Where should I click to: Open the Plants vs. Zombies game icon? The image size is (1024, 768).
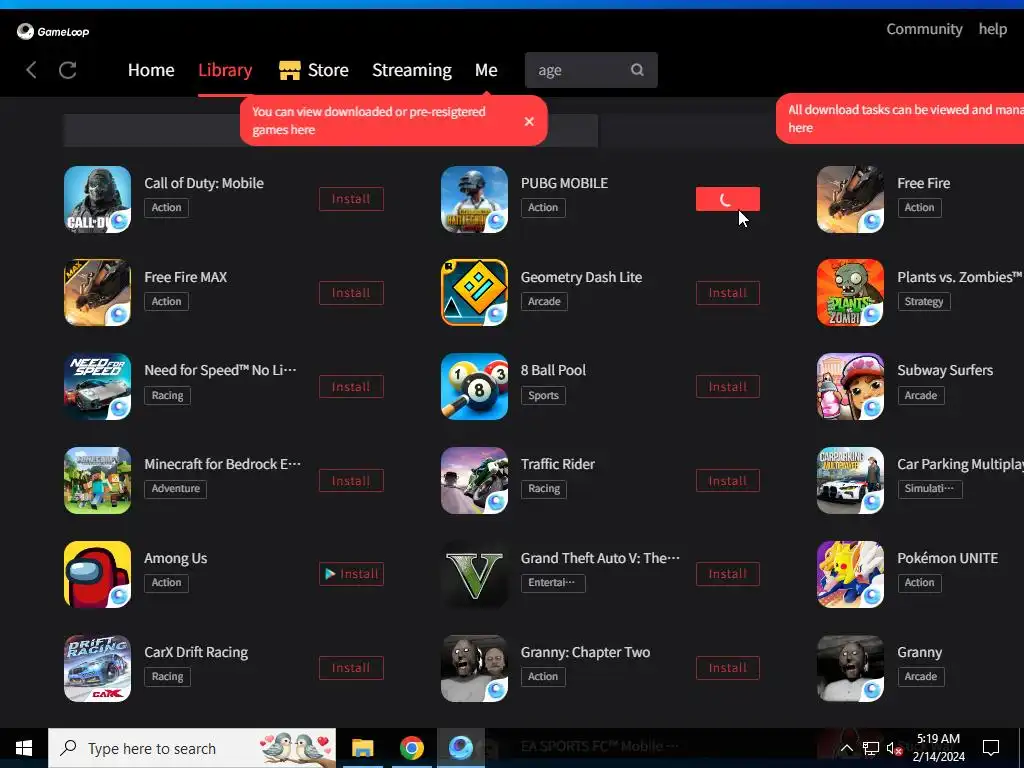pyautogui.click(x=850, y=293)
